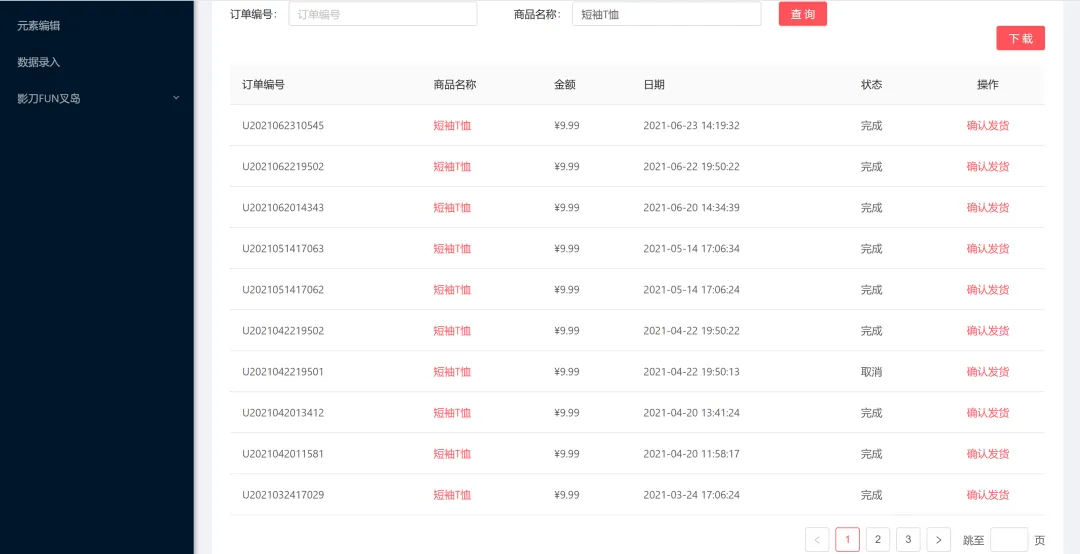Image resolution: width=1080 pixels, height=554 pixels.
Task: Open 数据录入 in the sidebar
Action: [39, 62]
